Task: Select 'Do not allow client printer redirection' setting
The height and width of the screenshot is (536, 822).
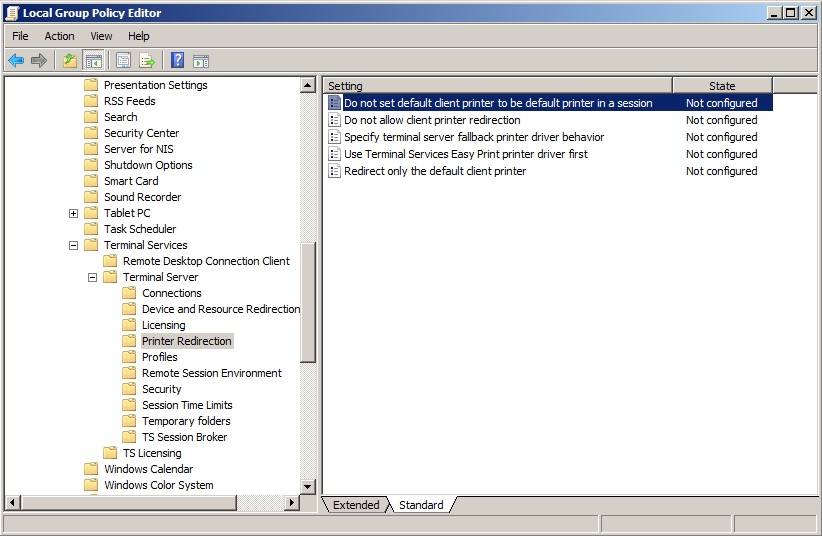Action: [432, 120]
